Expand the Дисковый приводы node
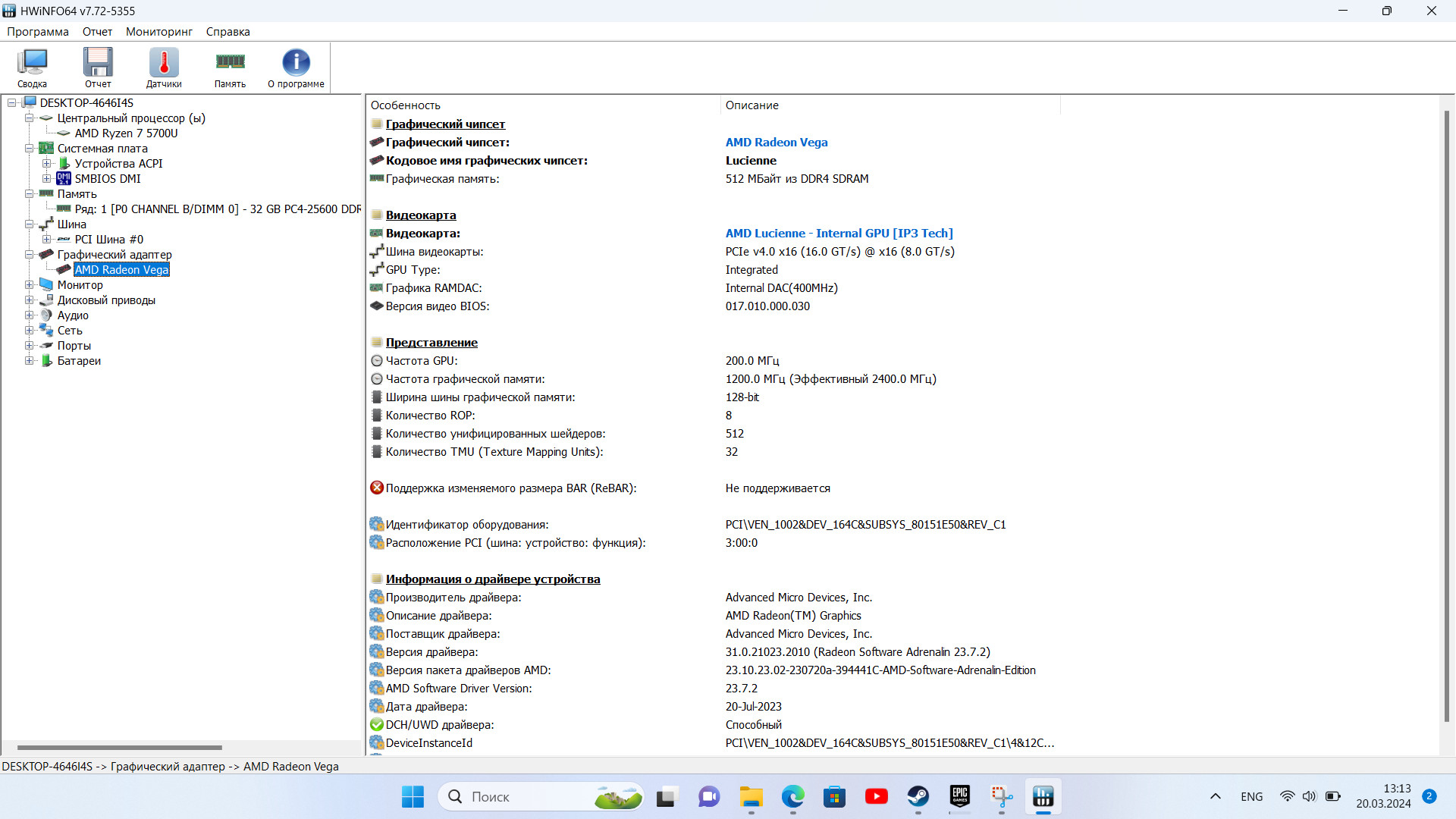This screenshot has height=819, width=1456. (x=29, y=300)
